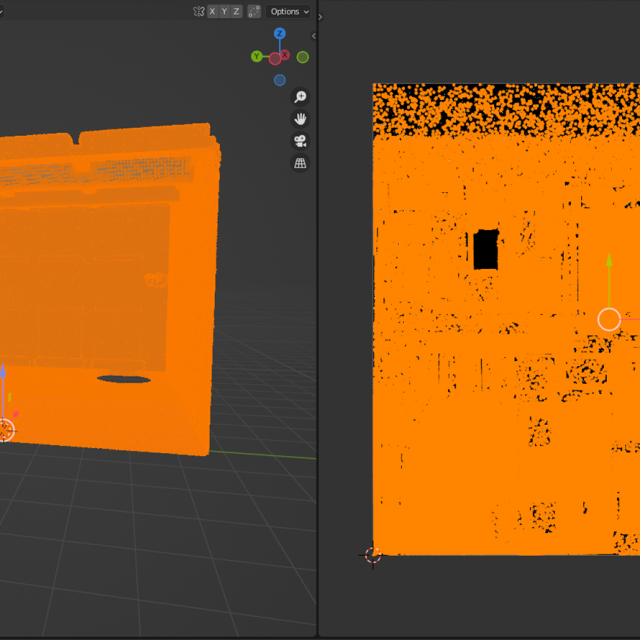This screenshot has height=640, width=640.
Task: Open the Options dropdown
Action: click(x=290, y=11)
